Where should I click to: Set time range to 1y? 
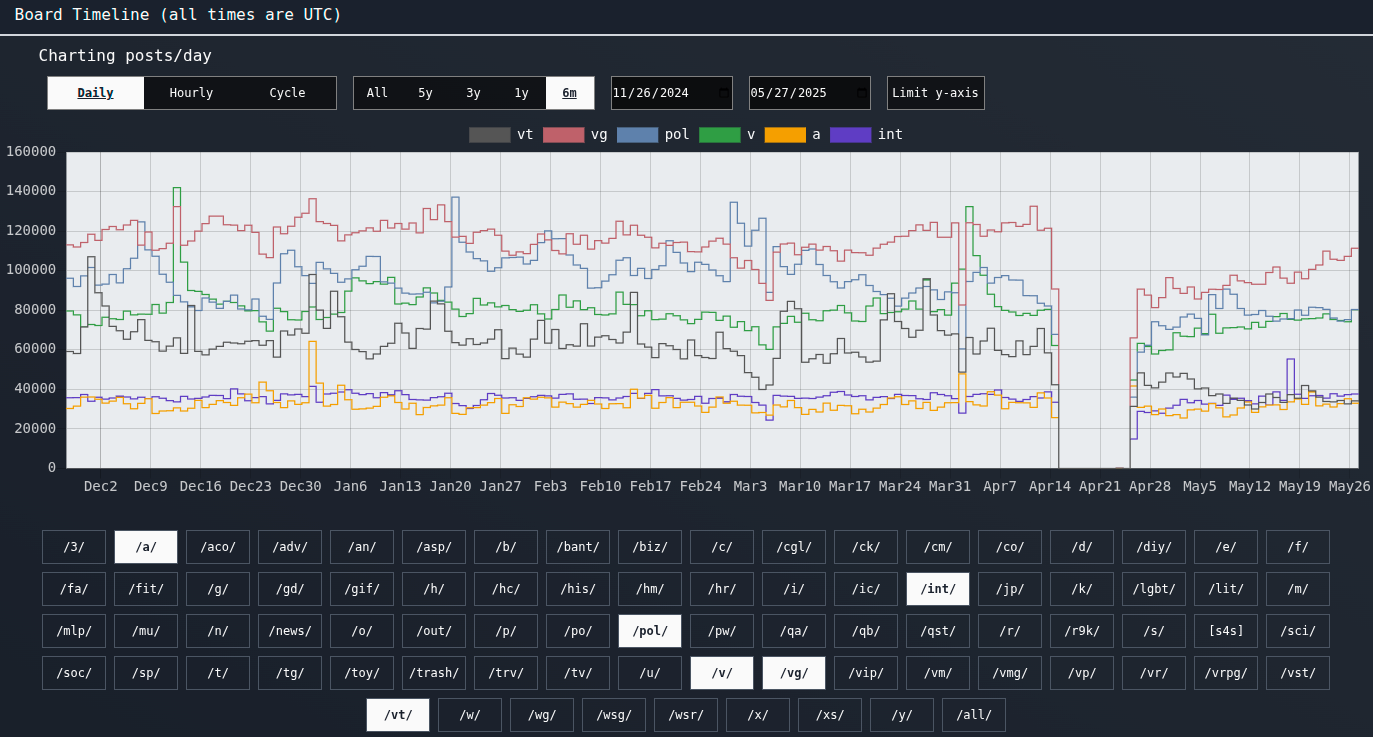click(x=521, y=93)
